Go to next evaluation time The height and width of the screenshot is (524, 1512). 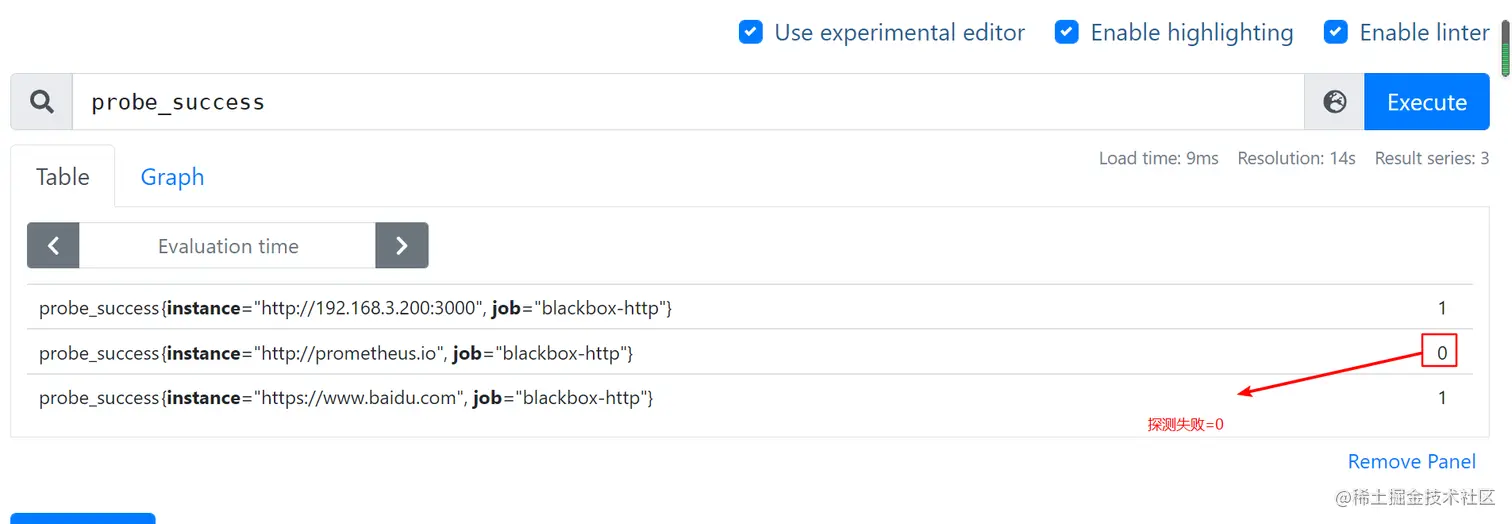click(401, 246)
